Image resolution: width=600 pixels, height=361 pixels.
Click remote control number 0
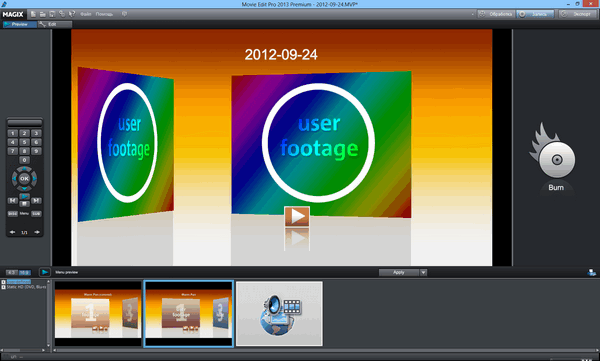point(24,160)
